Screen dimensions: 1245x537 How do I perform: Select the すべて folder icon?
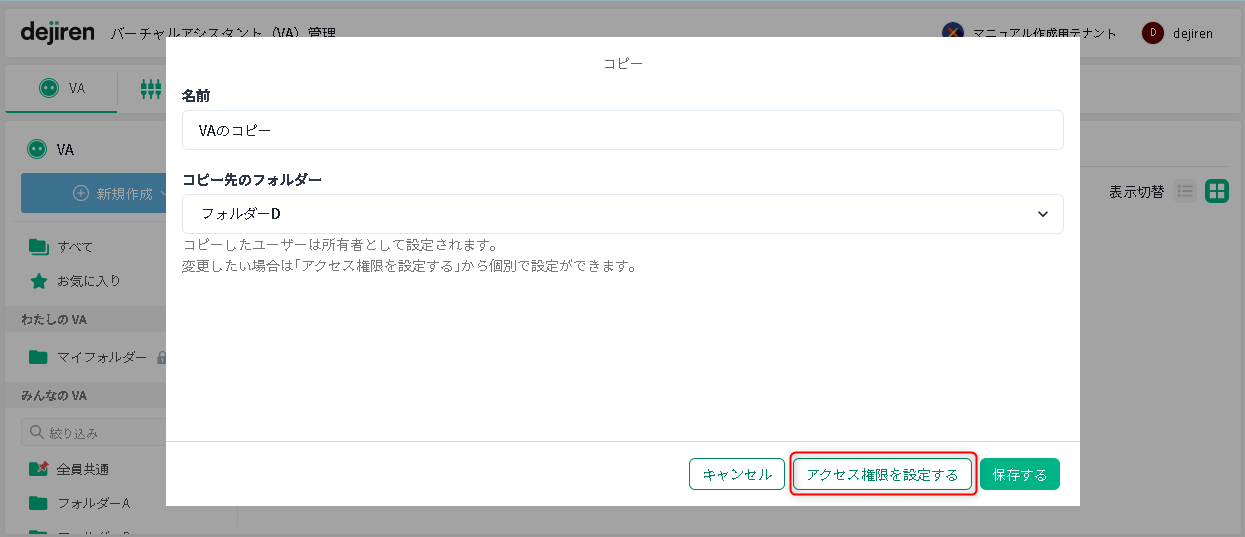coord(39,247)
